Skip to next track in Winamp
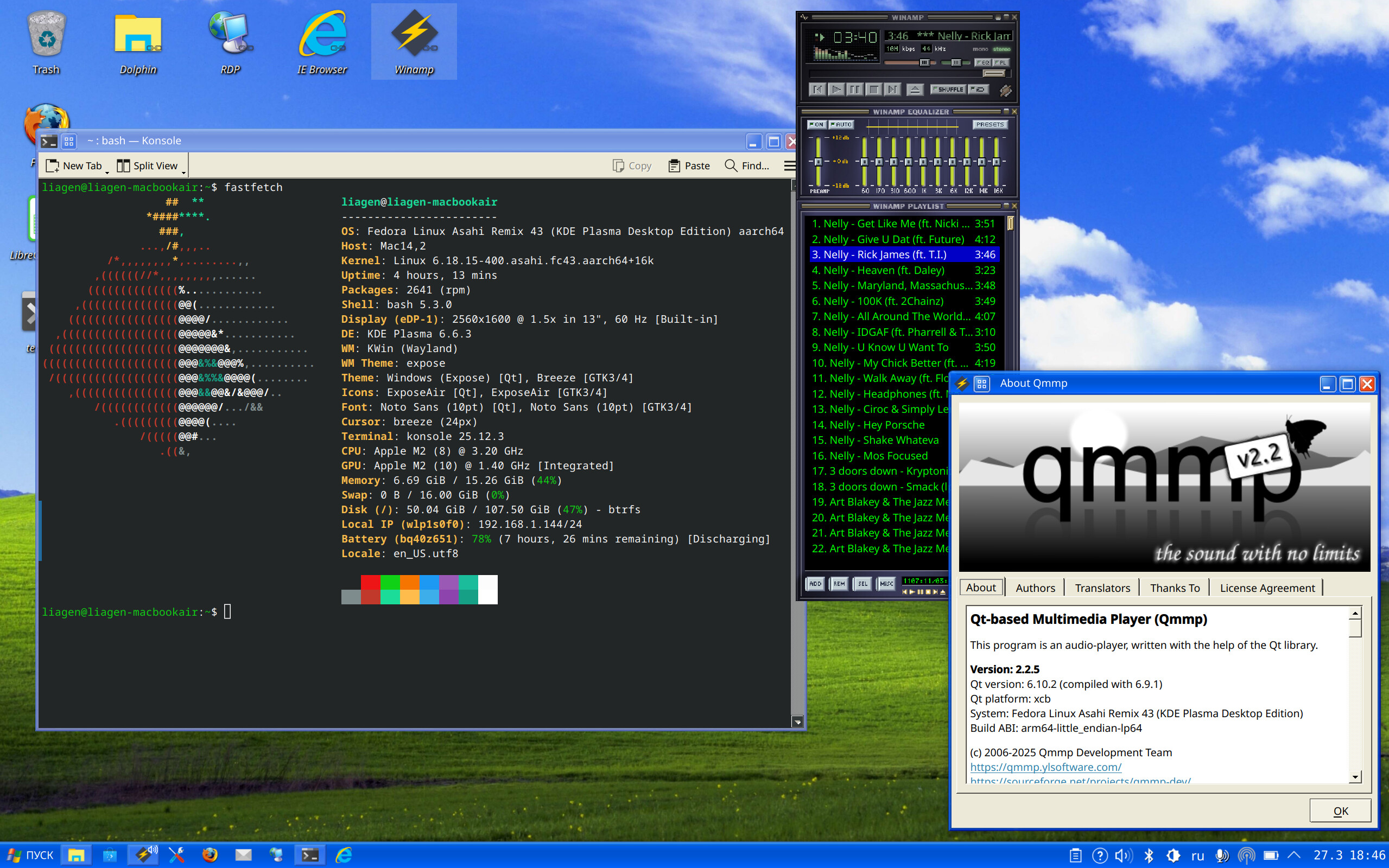 click(x=892, y=89)
